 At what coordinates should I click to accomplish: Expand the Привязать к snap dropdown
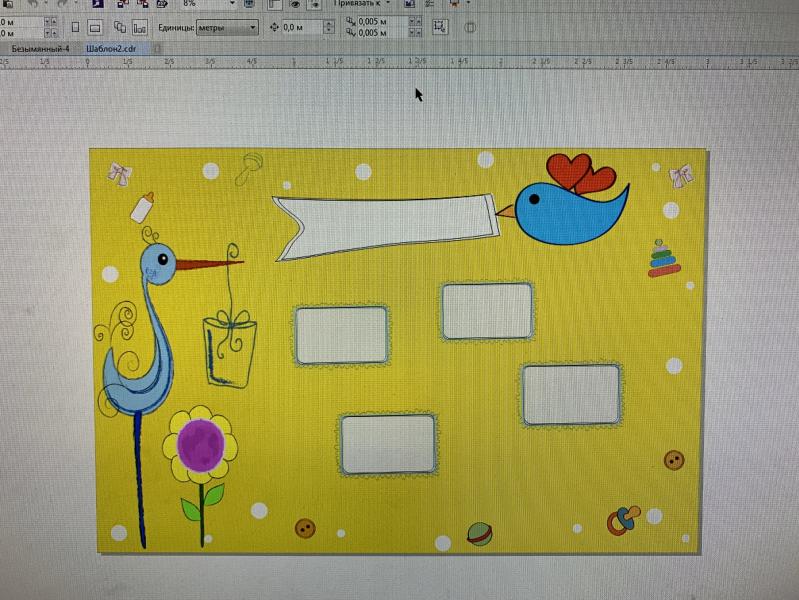coord(391,5)
